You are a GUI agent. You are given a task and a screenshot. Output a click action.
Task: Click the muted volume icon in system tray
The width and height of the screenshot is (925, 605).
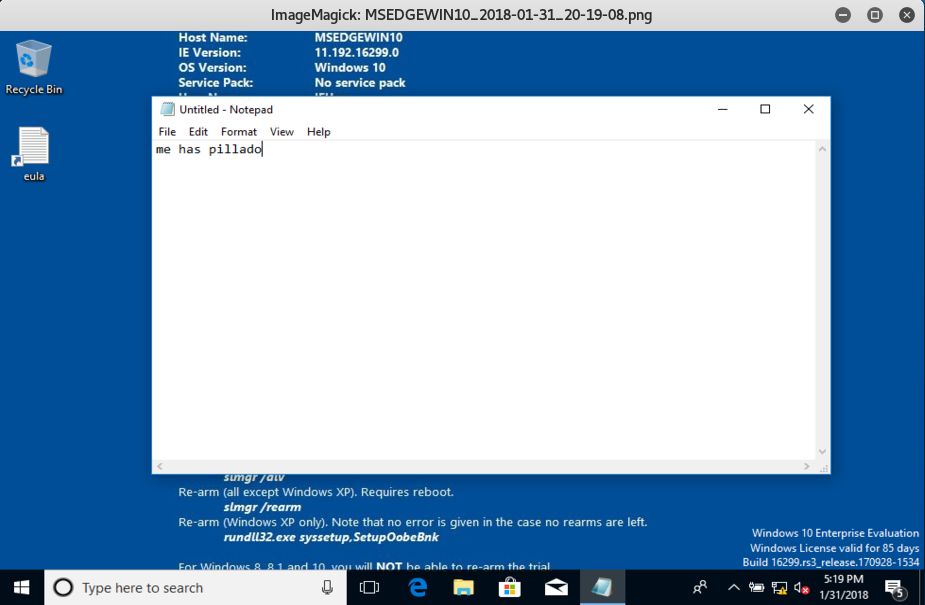[x=801, y=587]
